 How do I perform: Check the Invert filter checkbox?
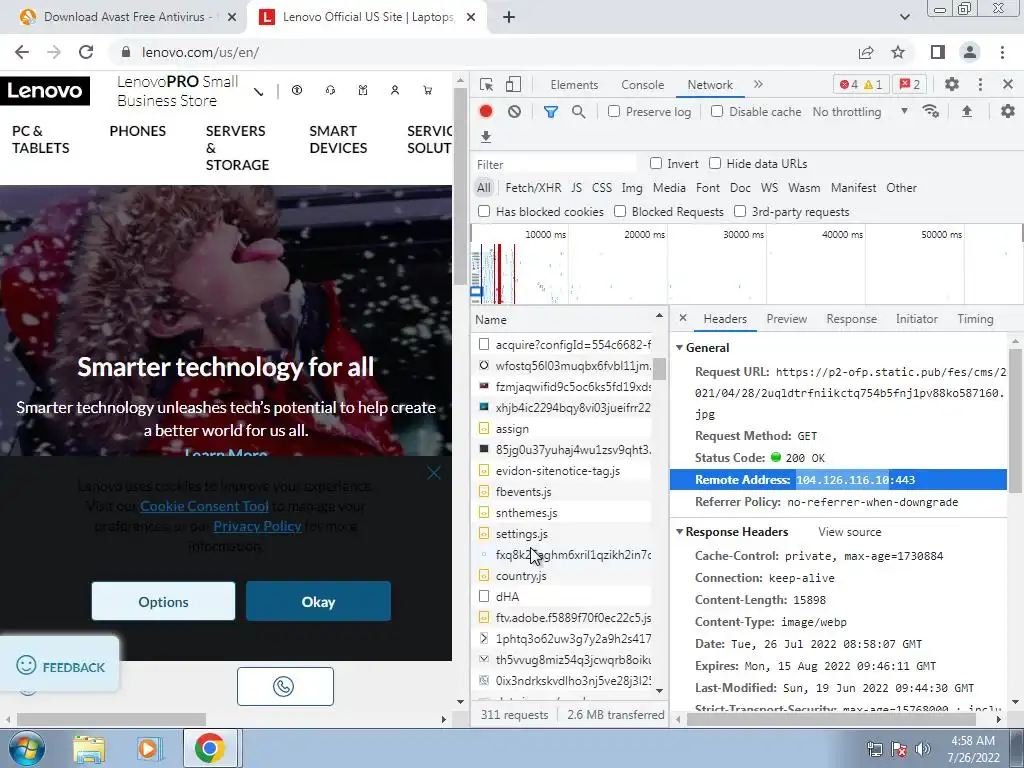(656, 163)
